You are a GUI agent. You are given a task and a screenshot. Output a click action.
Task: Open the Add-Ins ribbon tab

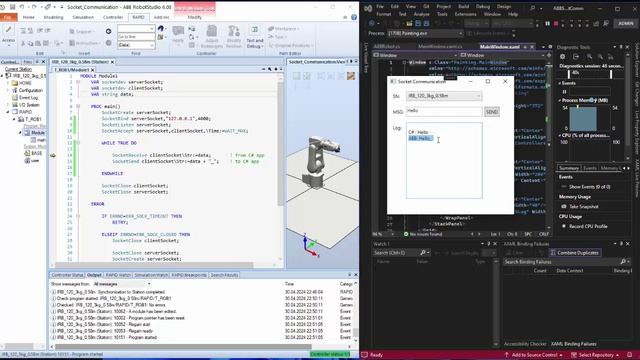161,17
